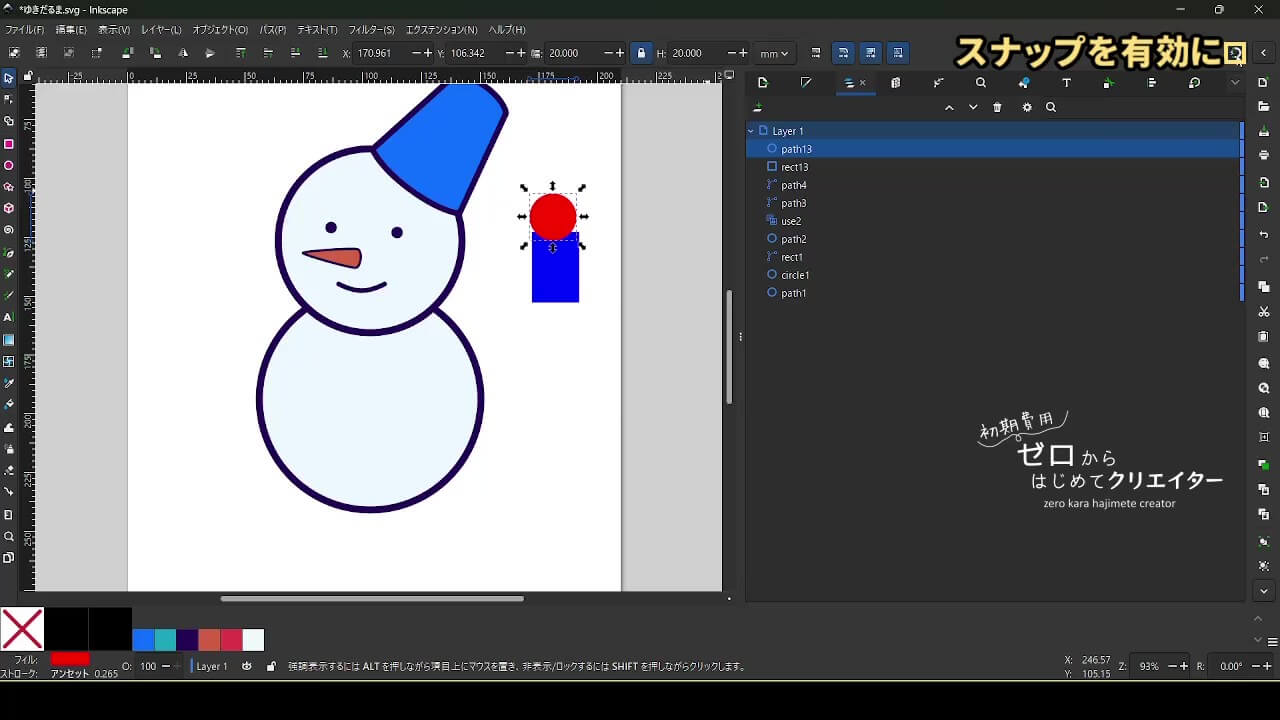Select the Rectangle tool in toolbox
This screenshot has height=720, width=1280.
pos(9,144)
